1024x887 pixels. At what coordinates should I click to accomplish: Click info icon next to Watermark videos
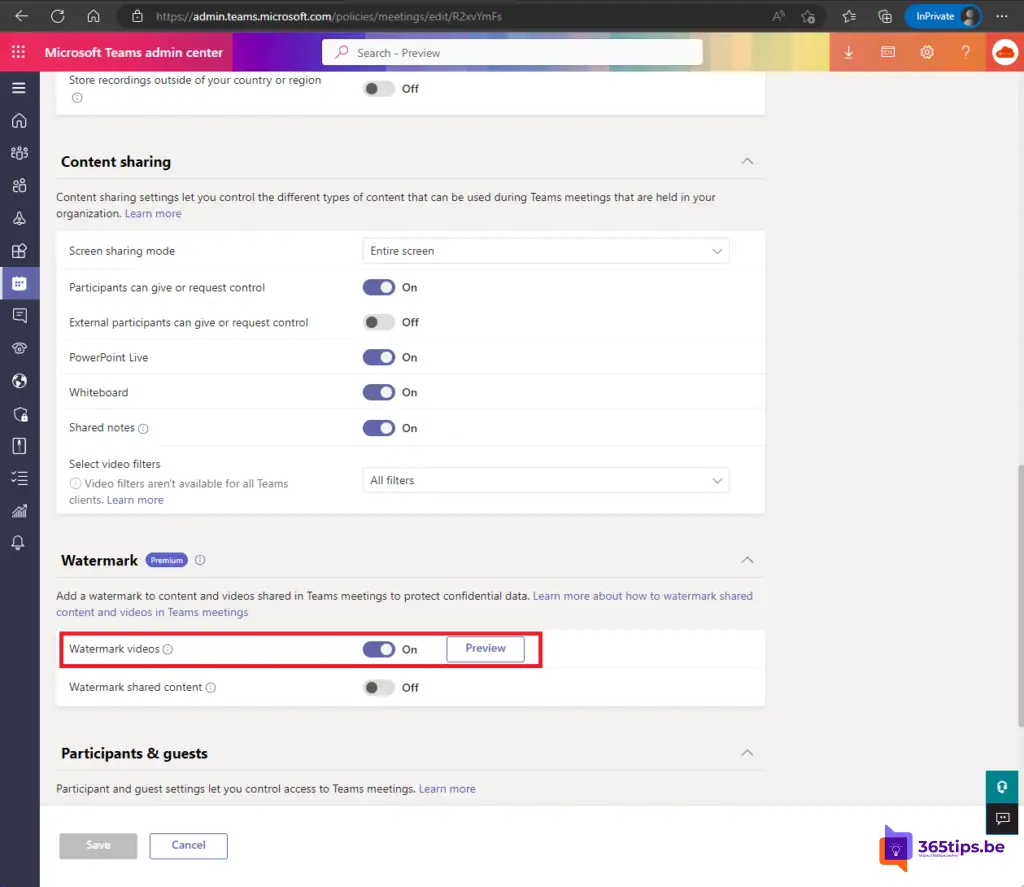click(x=168, y=649)
